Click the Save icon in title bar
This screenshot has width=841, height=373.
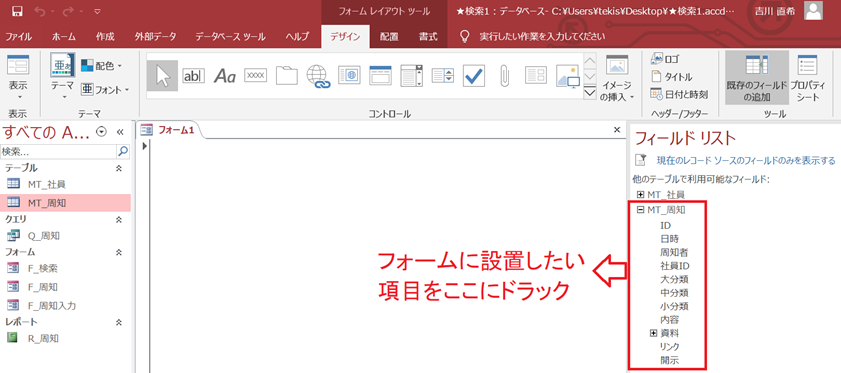(17, 11)
